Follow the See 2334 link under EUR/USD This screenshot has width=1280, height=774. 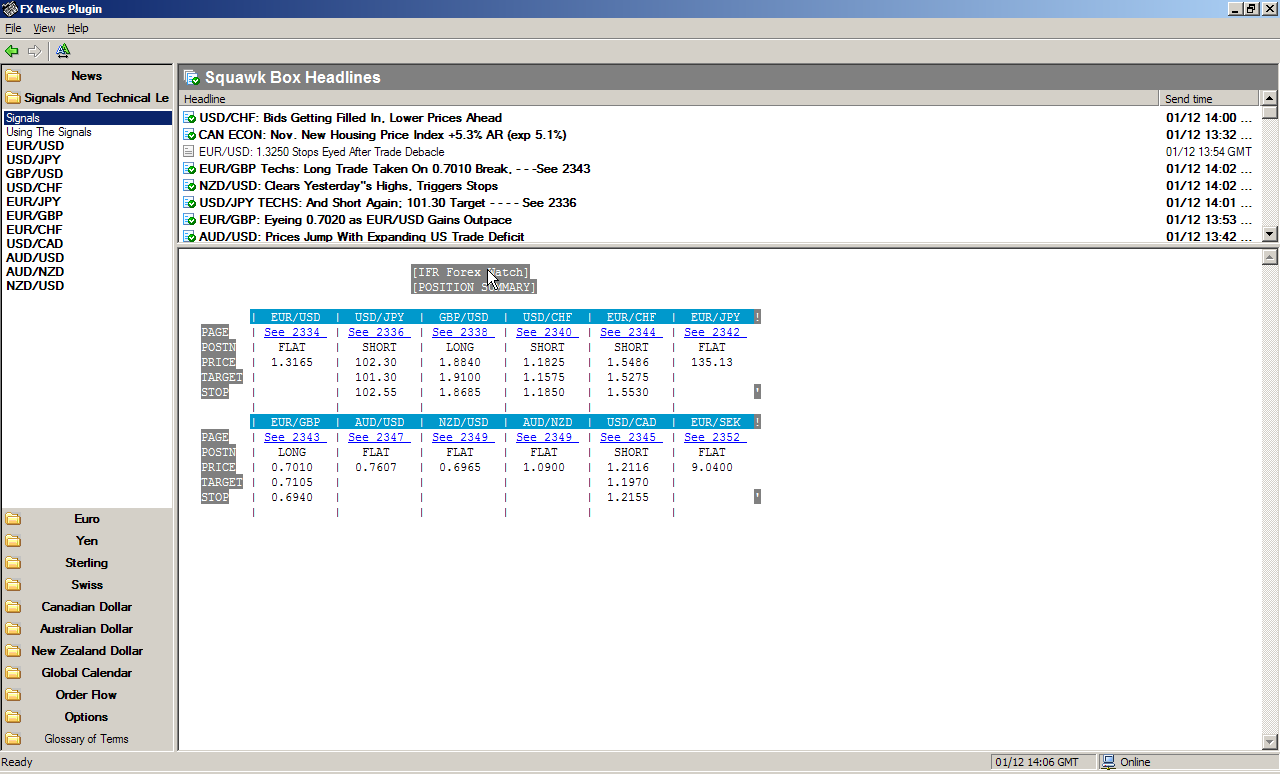292,332
